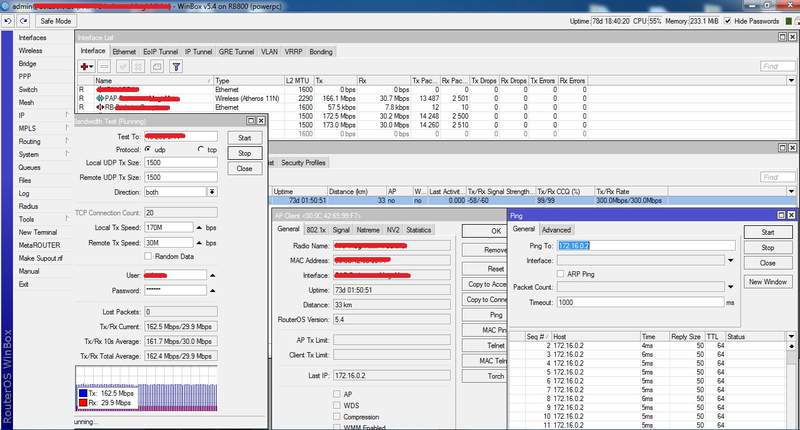Enable the Random Data checkbox
800x430 pixels.
[149, 256]
